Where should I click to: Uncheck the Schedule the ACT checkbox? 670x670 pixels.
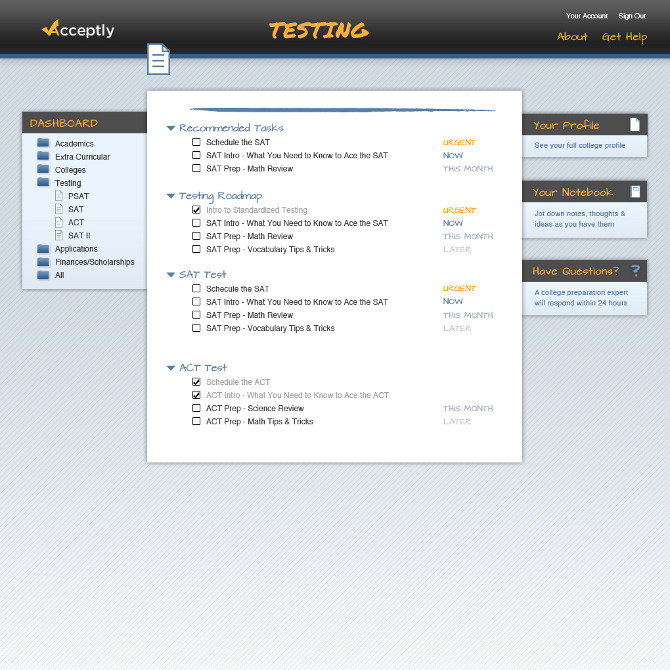pyautogui.click(x=197, y=382)
